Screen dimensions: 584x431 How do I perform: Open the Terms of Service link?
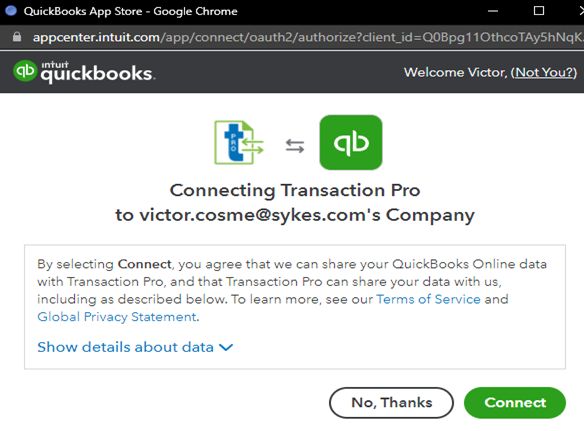(428, 299)
